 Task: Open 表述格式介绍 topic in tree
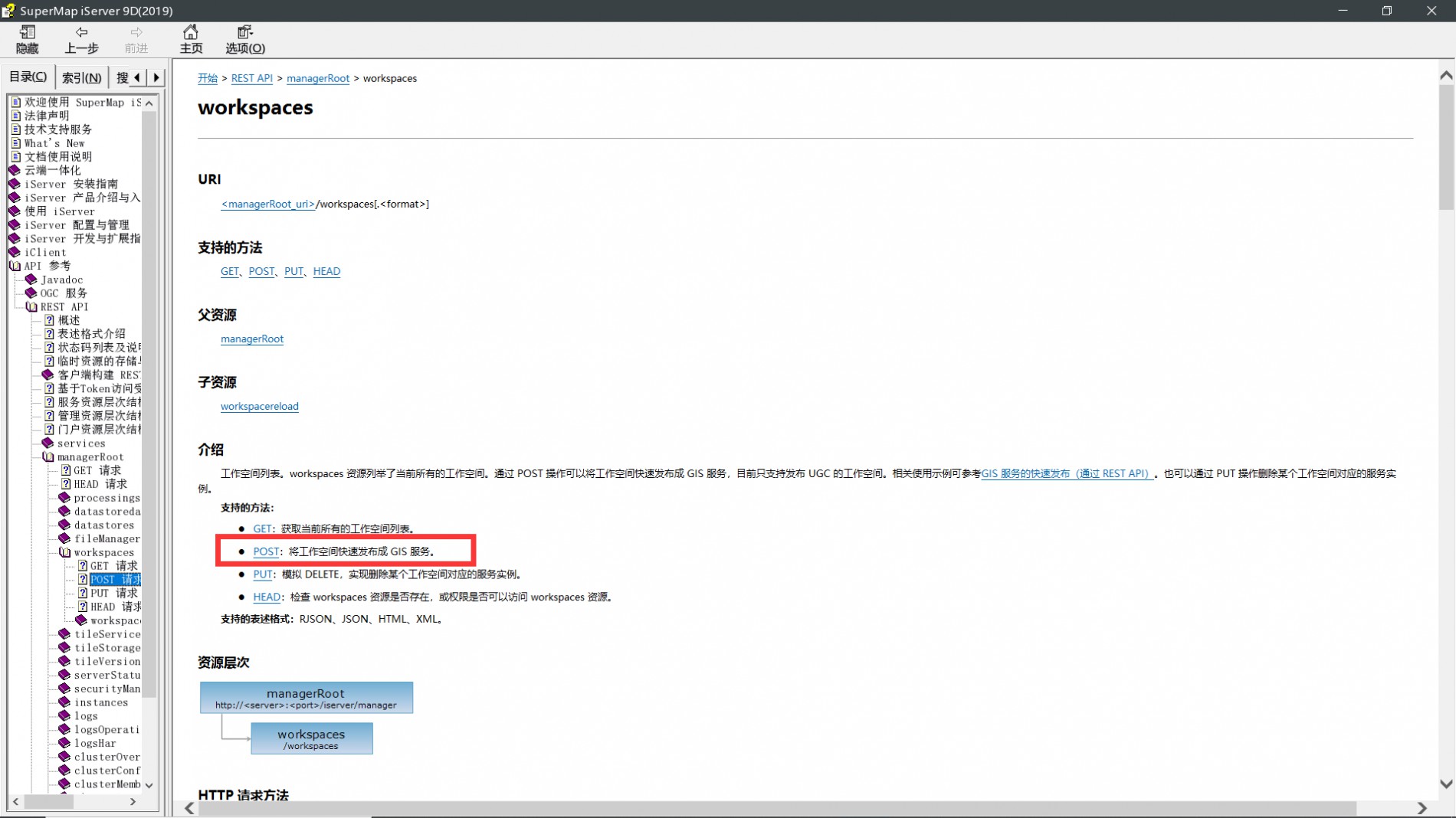click(x=91, y=334)
